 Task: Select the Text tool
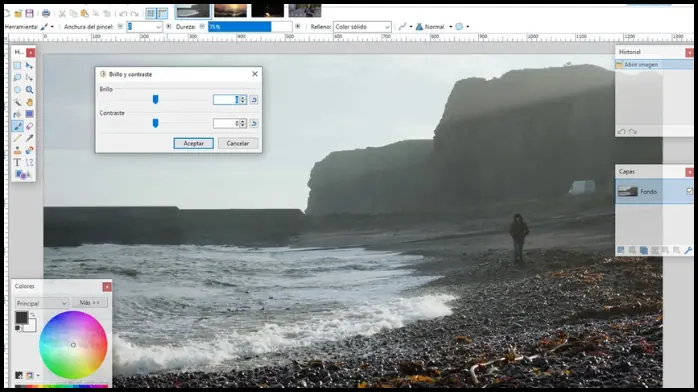tap(17, 162)
